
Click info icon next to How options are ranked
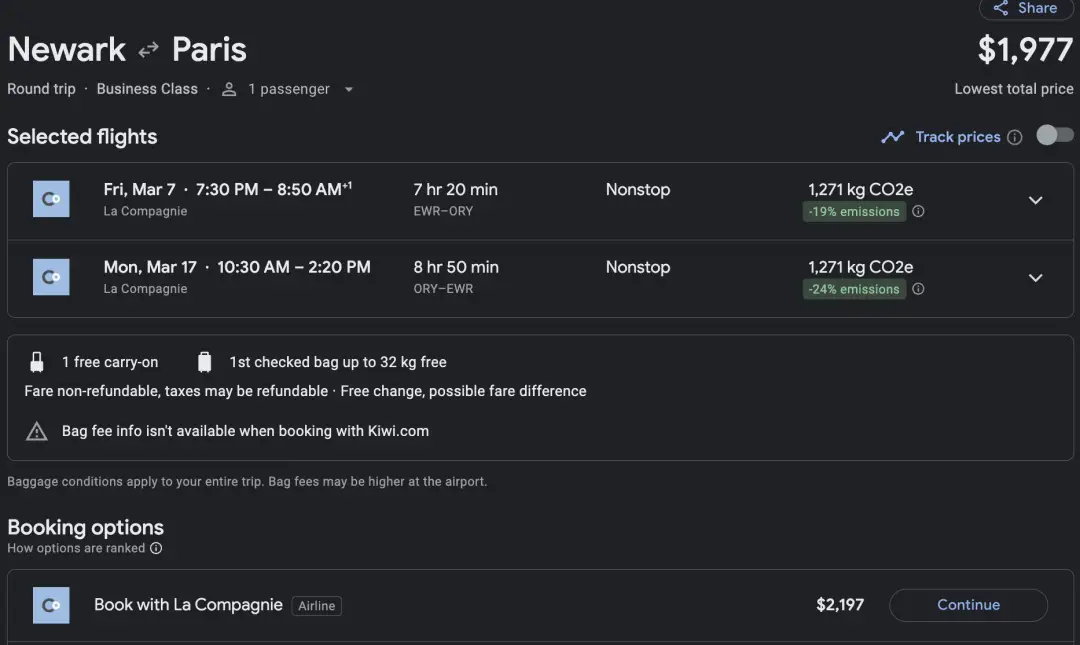click(x=156, y=548)
